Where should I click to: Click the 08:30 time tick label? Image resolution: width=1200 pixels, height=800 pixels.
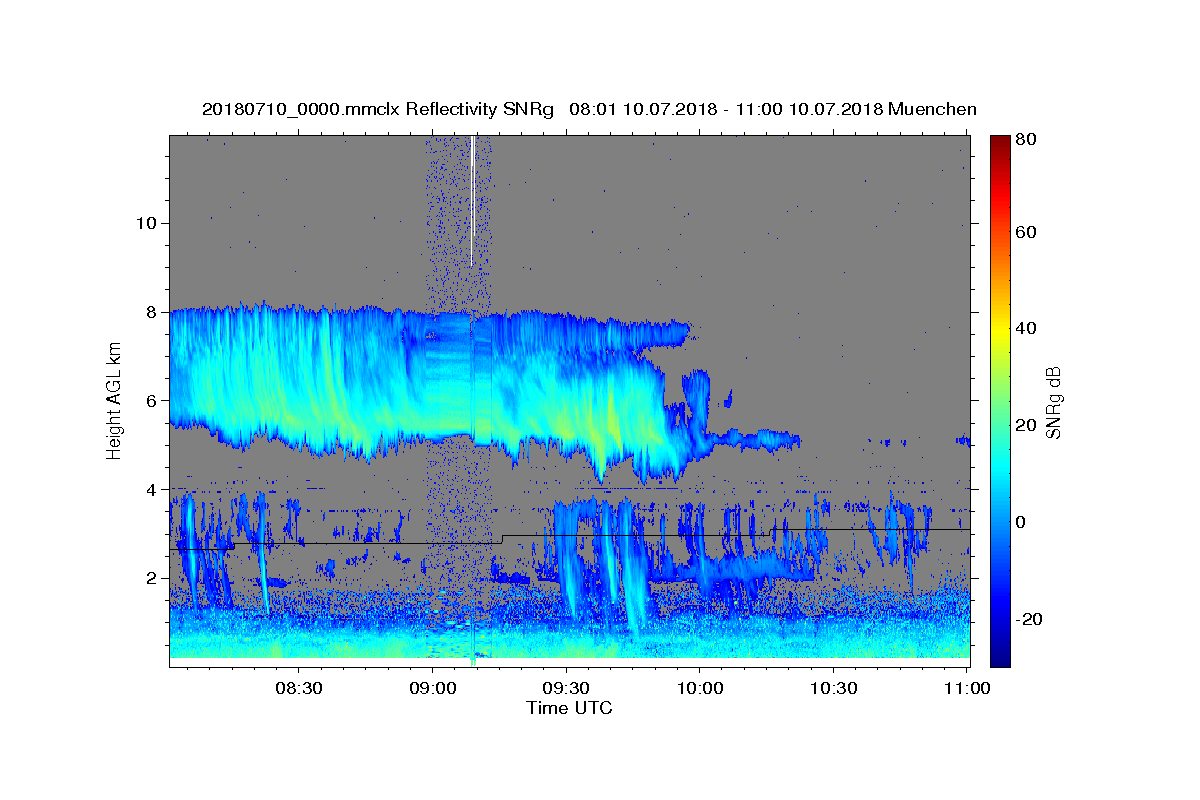tap(299, 689)
